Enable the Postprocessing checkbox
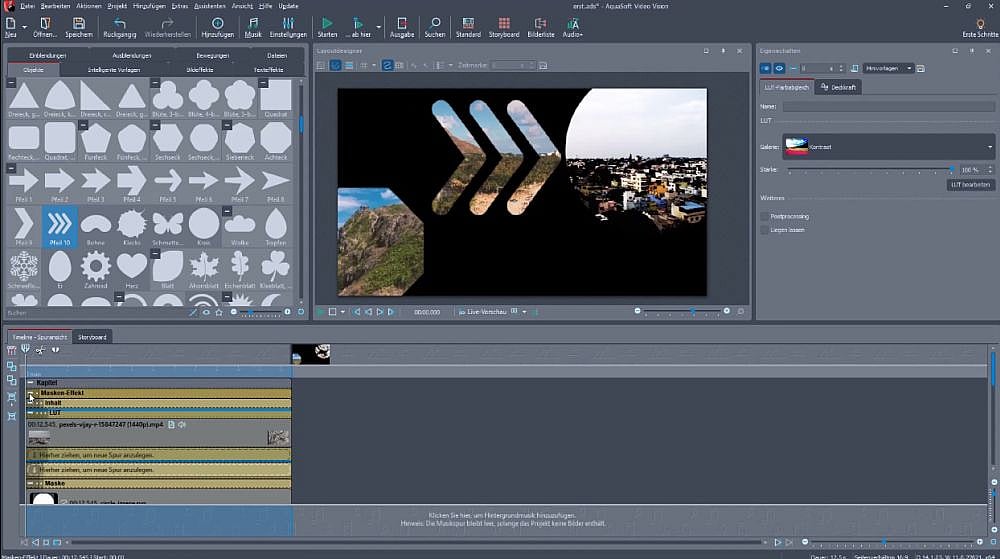The height and width of the screenshot is (559, 1000). [x=765, y=216]
